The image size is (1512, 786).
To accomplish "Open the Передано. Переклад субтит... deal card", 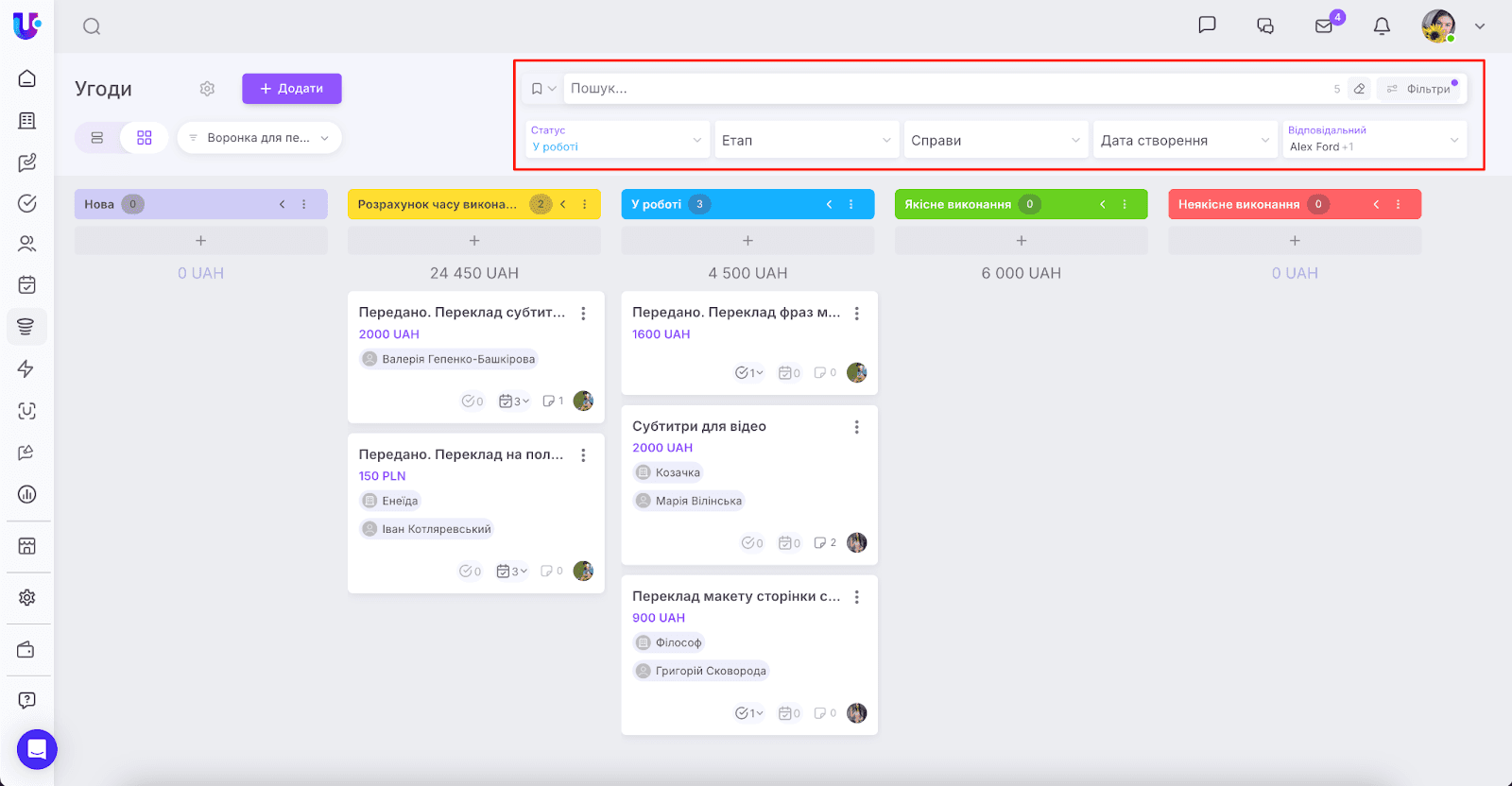I will (462, 313).
